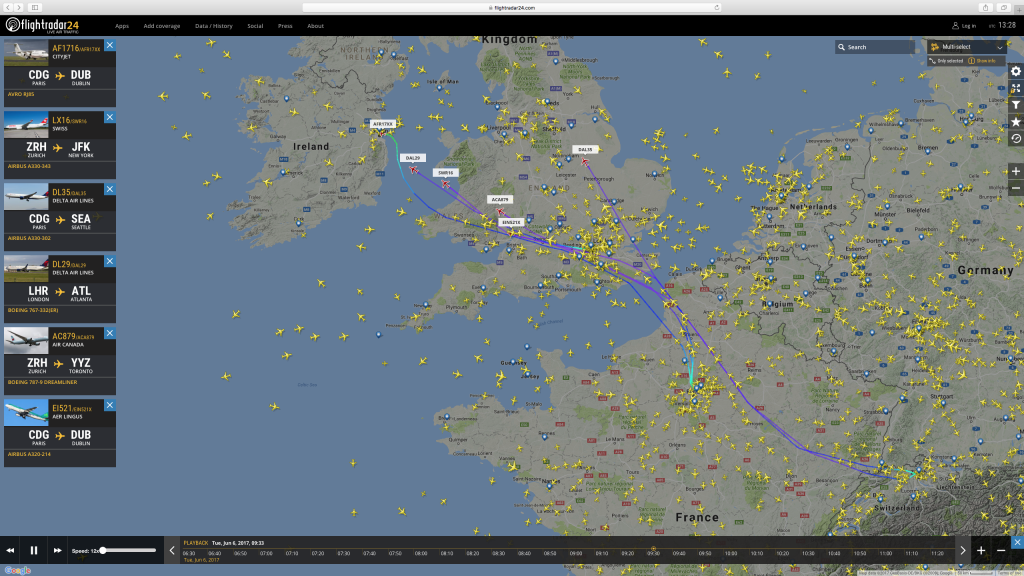1024x576 pixels.
Task: Remove AF1716 flight card
Action: coord(110,45)
